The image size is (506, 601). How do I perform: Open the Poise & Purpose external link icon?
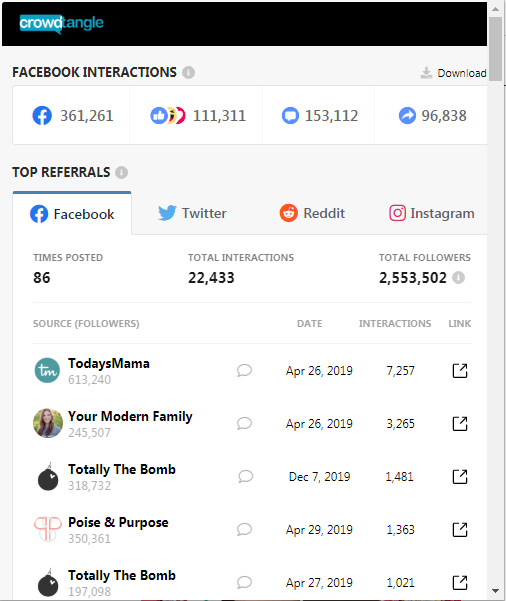point(460,529)
